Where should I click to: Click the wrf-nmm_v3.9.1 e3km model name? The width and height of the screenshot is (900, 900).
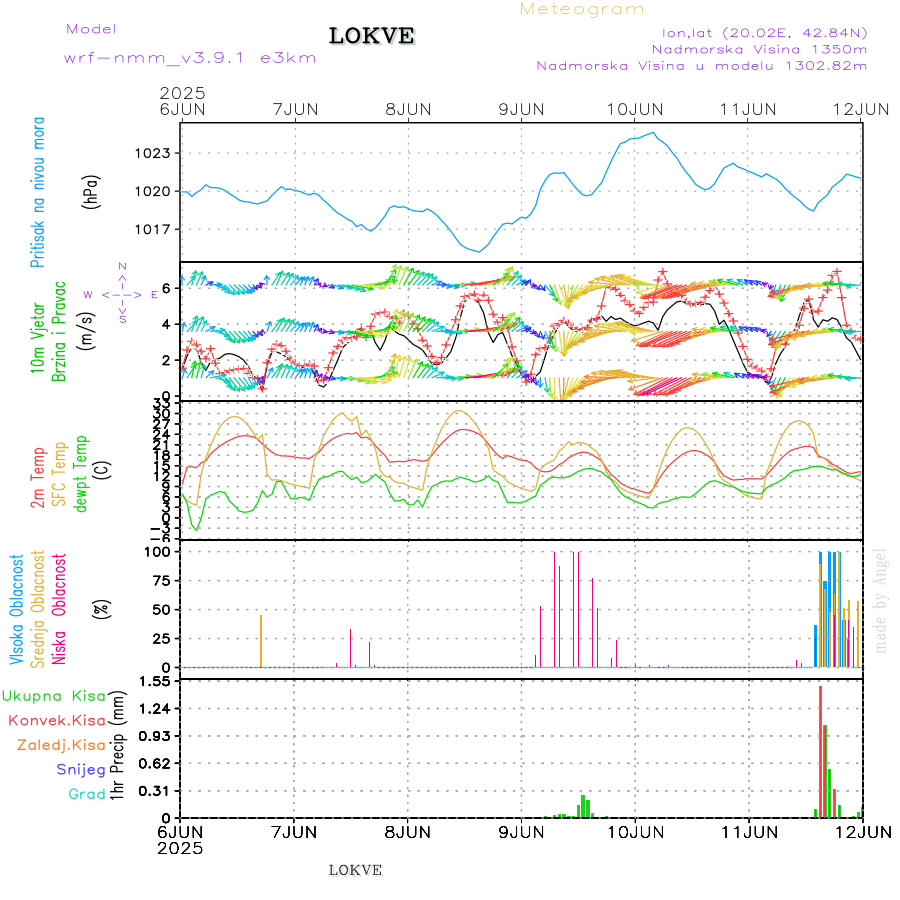coord(190,58)
